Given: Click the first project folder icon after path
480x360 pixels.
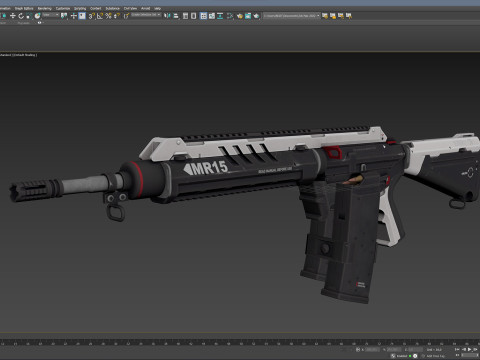Looking at the screenshot, I should pyautogui.click(x=325, y=16).
